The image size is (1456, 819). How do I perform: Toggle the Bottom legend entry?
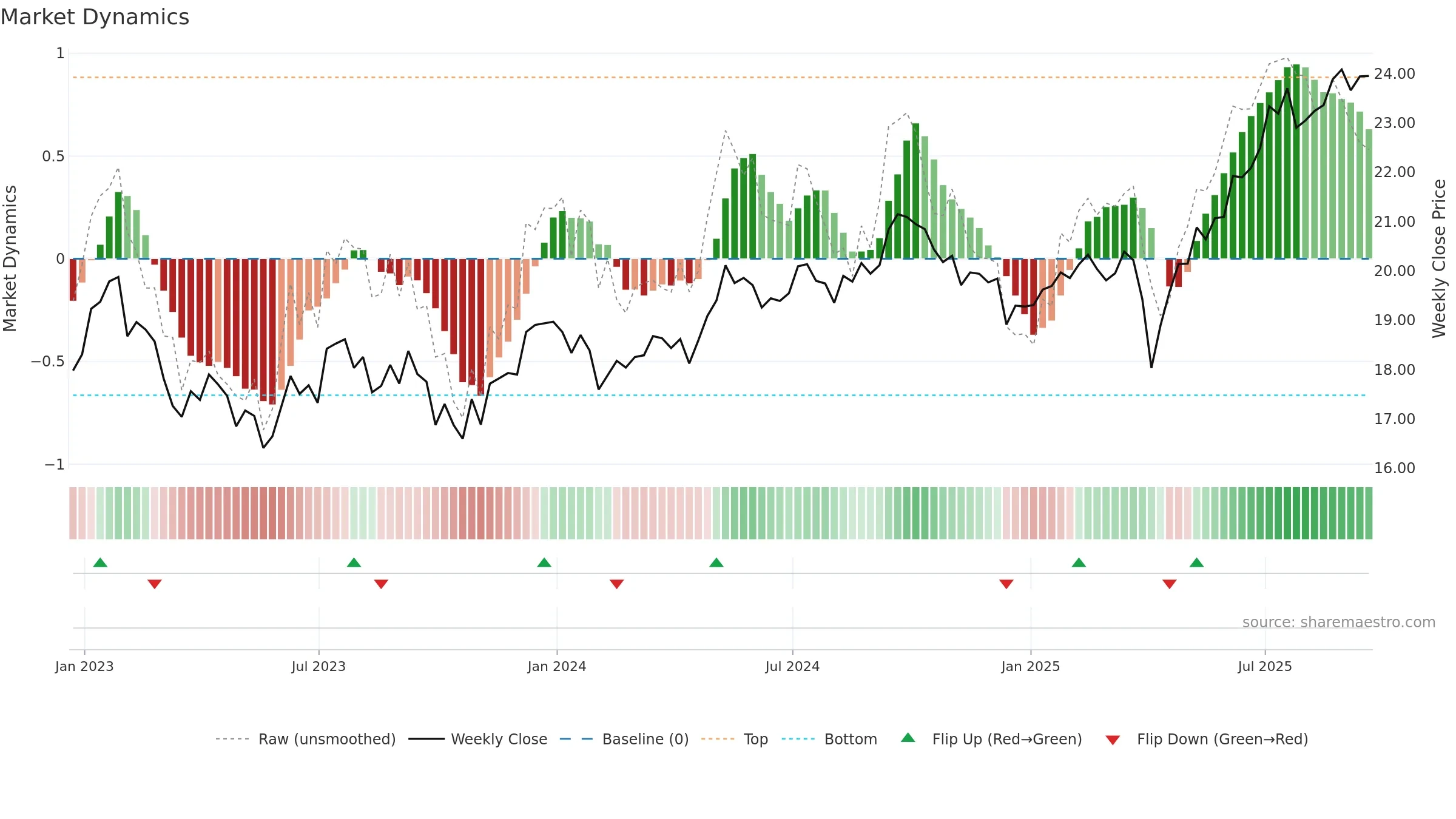(829, 739)
